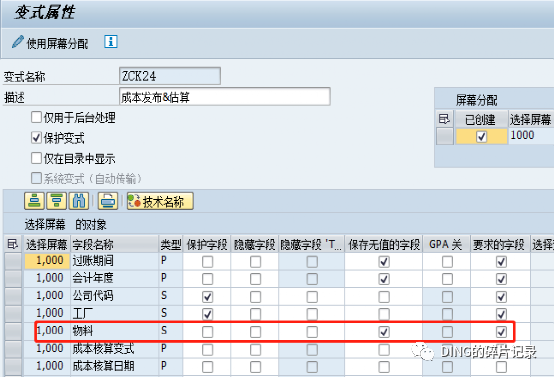Toggle GPA 关 checkbox for 会计年度
554x377 pixels.
click(447, 279)
